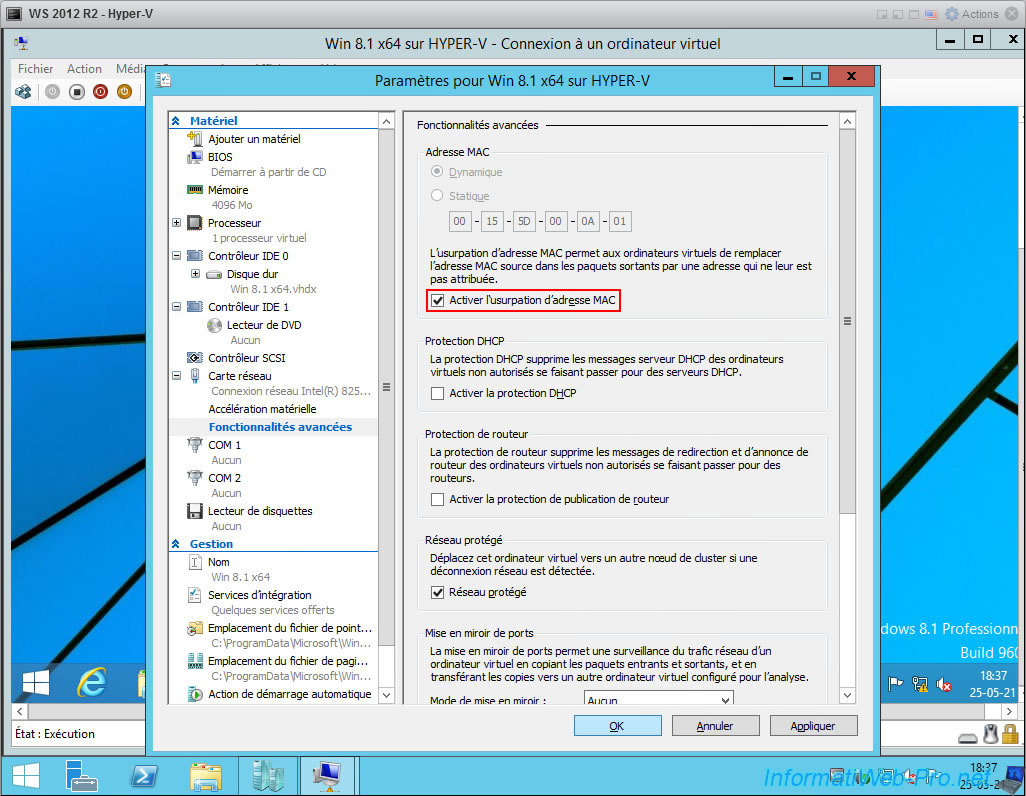Screen dimensions: 1026x796
Task: Collapse the Contrôleur IDE 0 node
Action: tap(177, 255)
